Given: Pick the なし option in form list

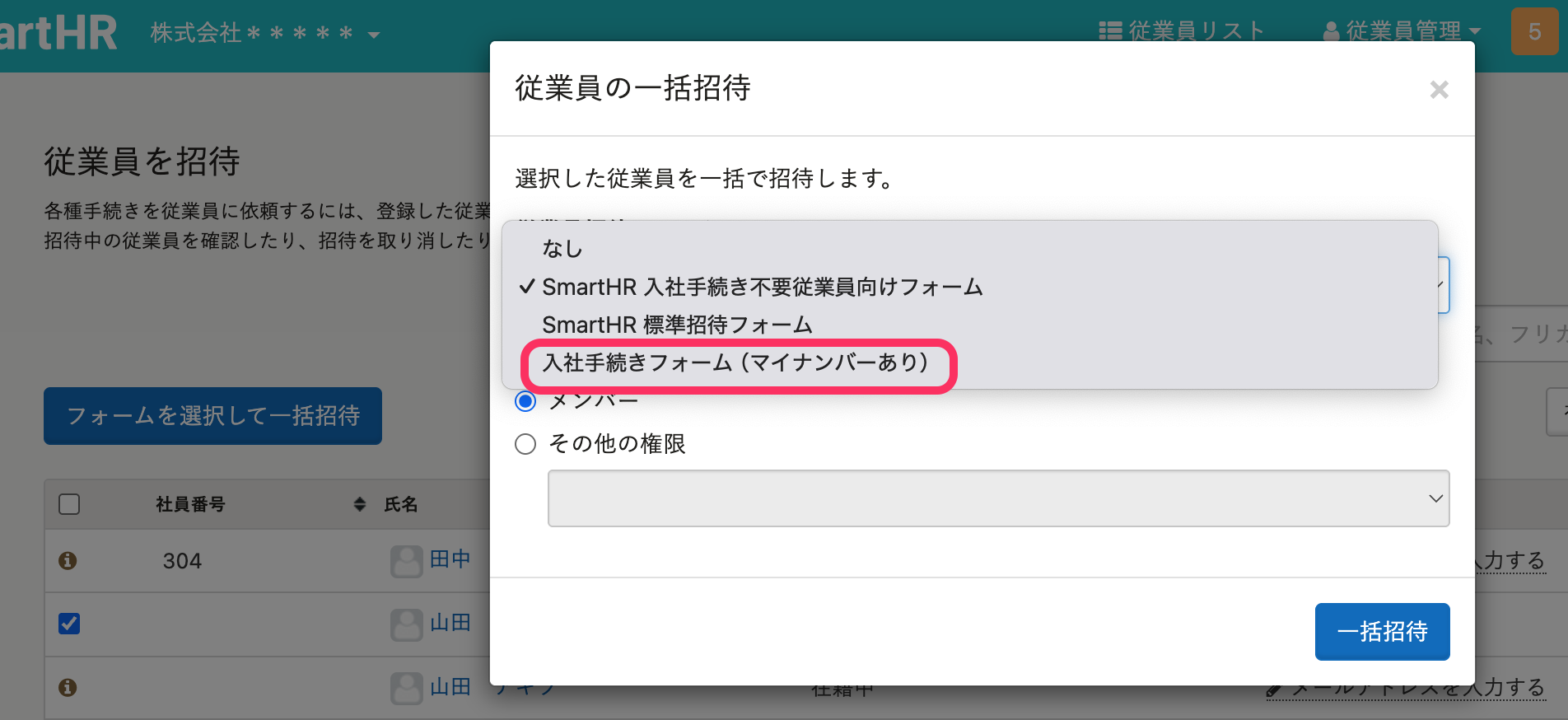Looking at the screenshot, I should coord(562,249).
